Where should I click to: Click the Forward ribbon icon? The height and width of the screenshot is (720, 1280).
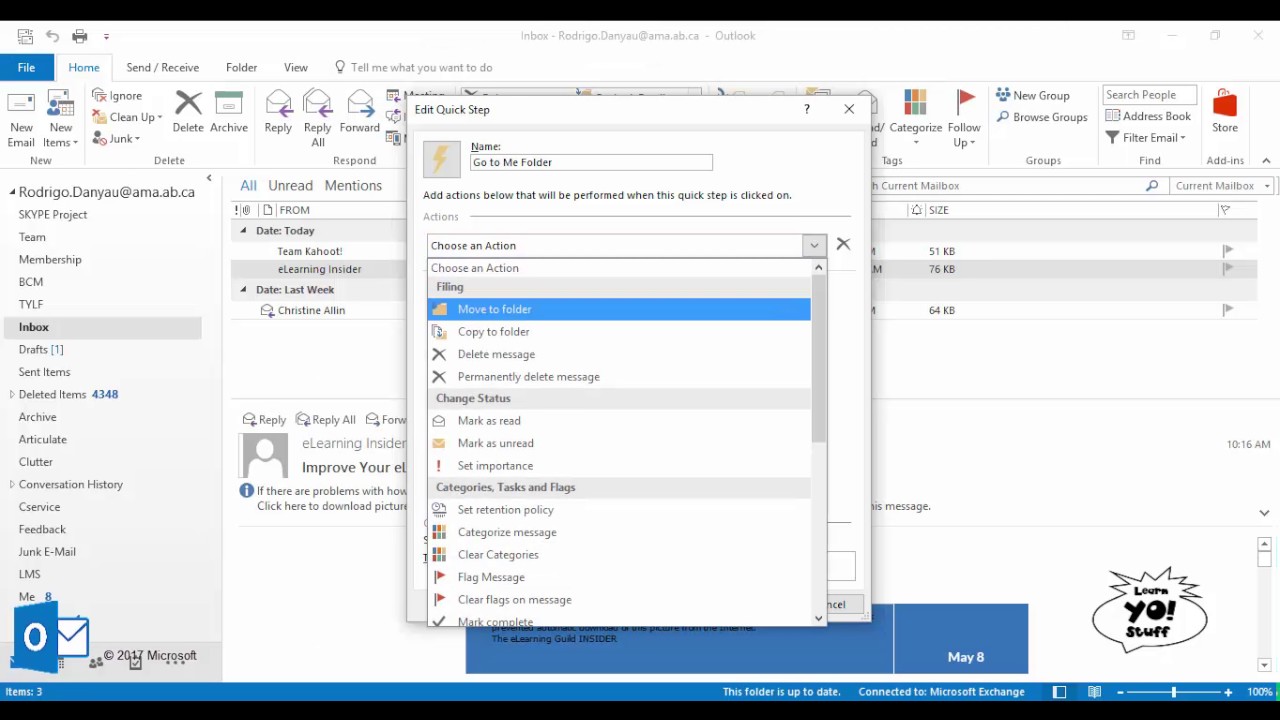pyautogui.click(x=360, y=104)
